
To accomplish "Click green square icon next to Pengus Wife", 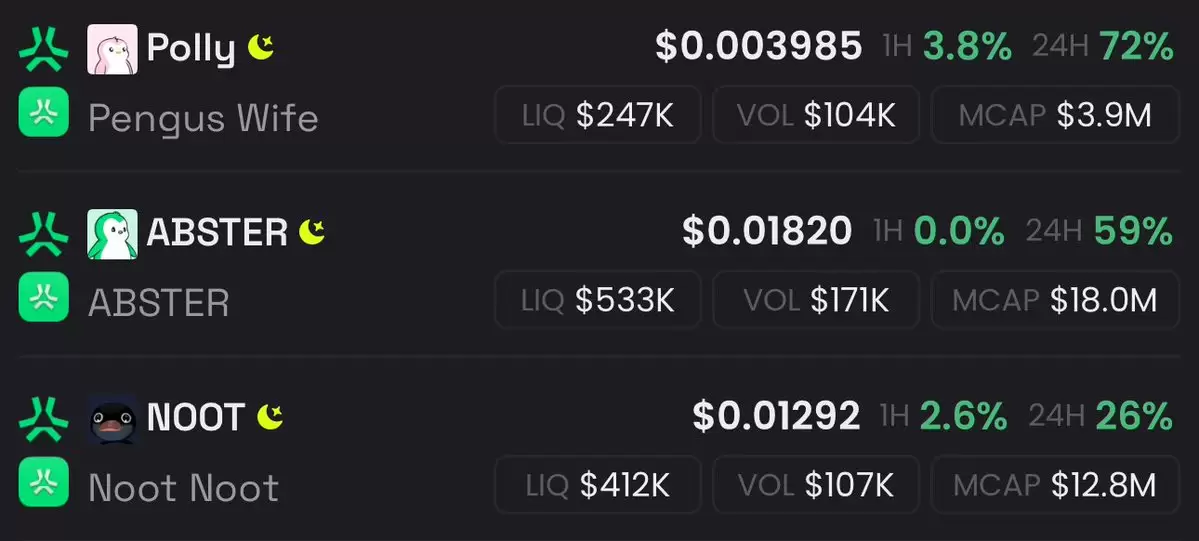I will tap(44, 112).
